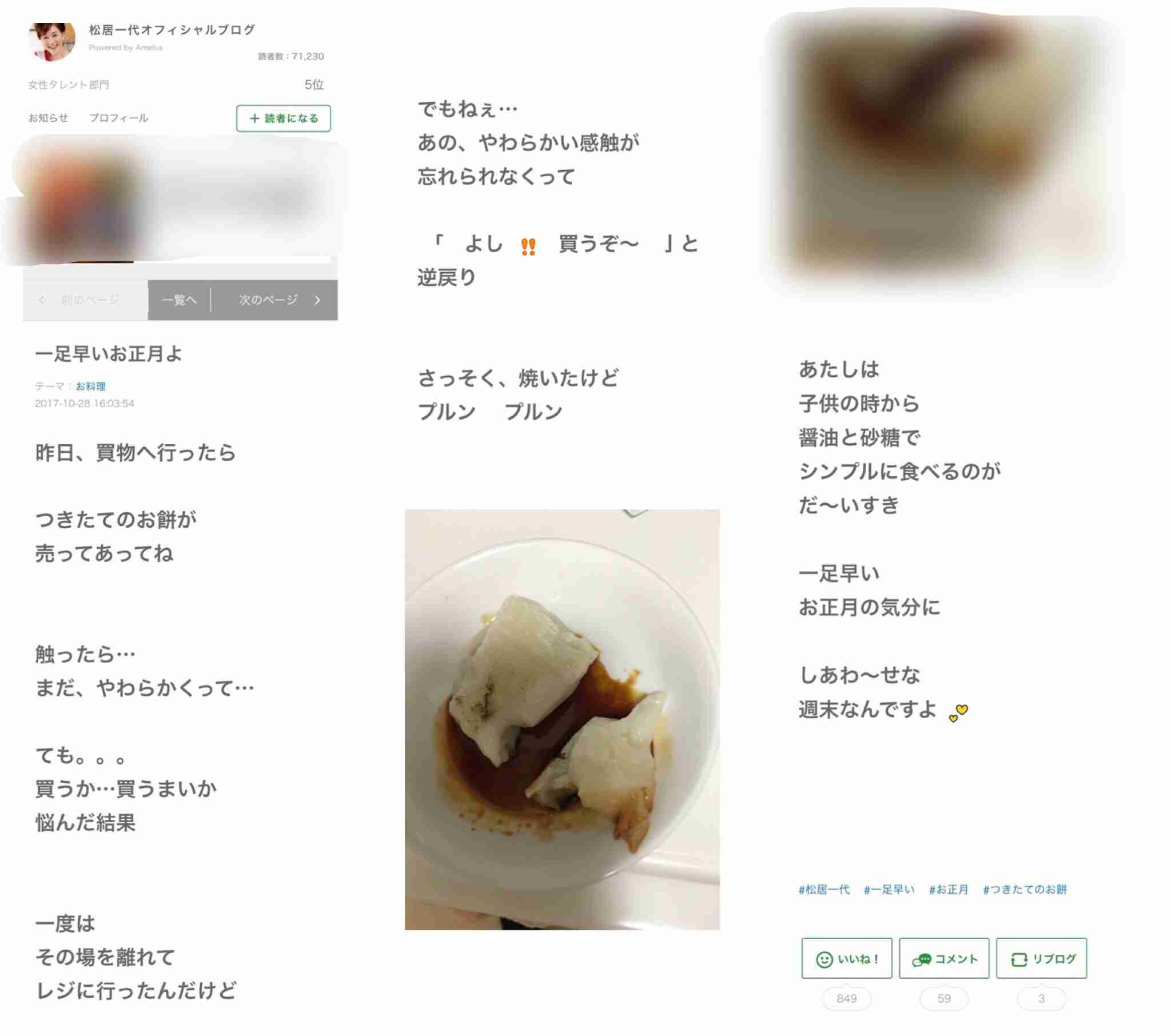Open the mochi with soy sauce photo

coord(562,719)
